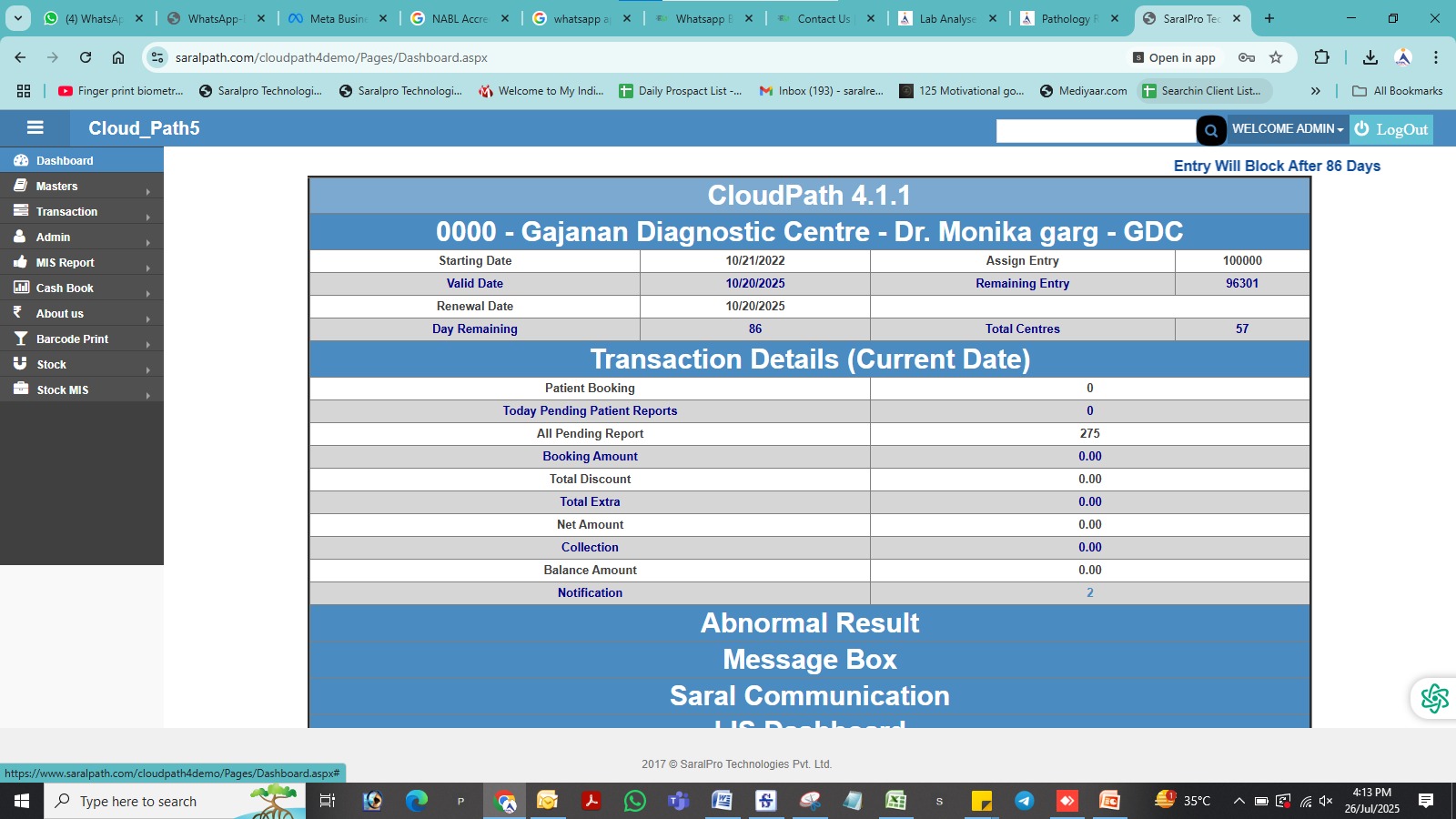Click the All Pending Report value 275
The width and height of the screenshot is (1456, 819).
point(1090,433)
